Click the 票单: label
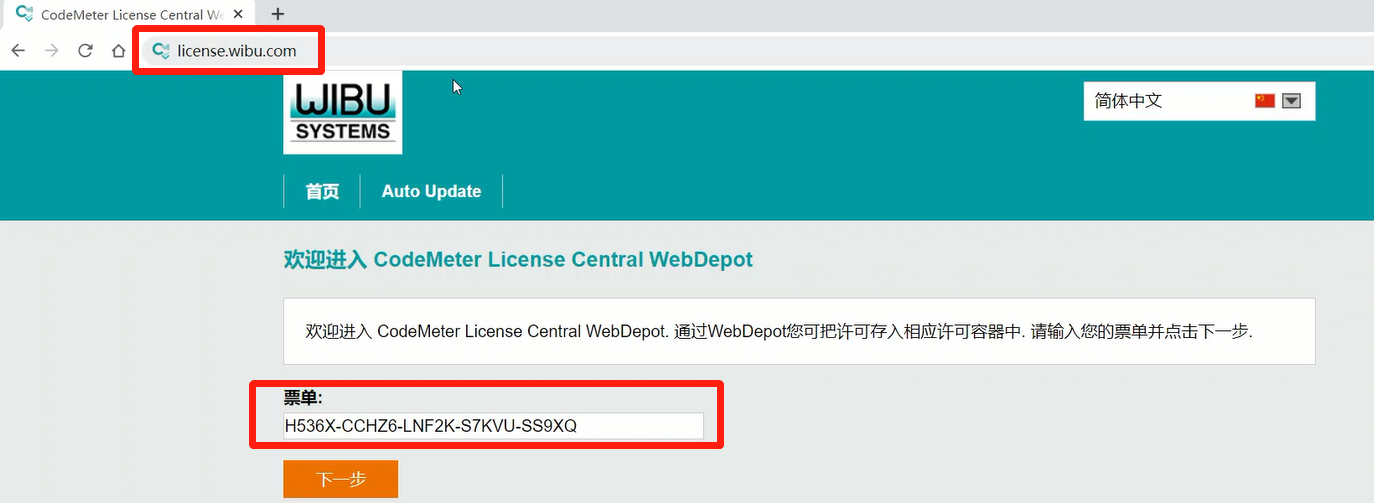The width and height of the screenshot is (1374, 503). [303, 399]
